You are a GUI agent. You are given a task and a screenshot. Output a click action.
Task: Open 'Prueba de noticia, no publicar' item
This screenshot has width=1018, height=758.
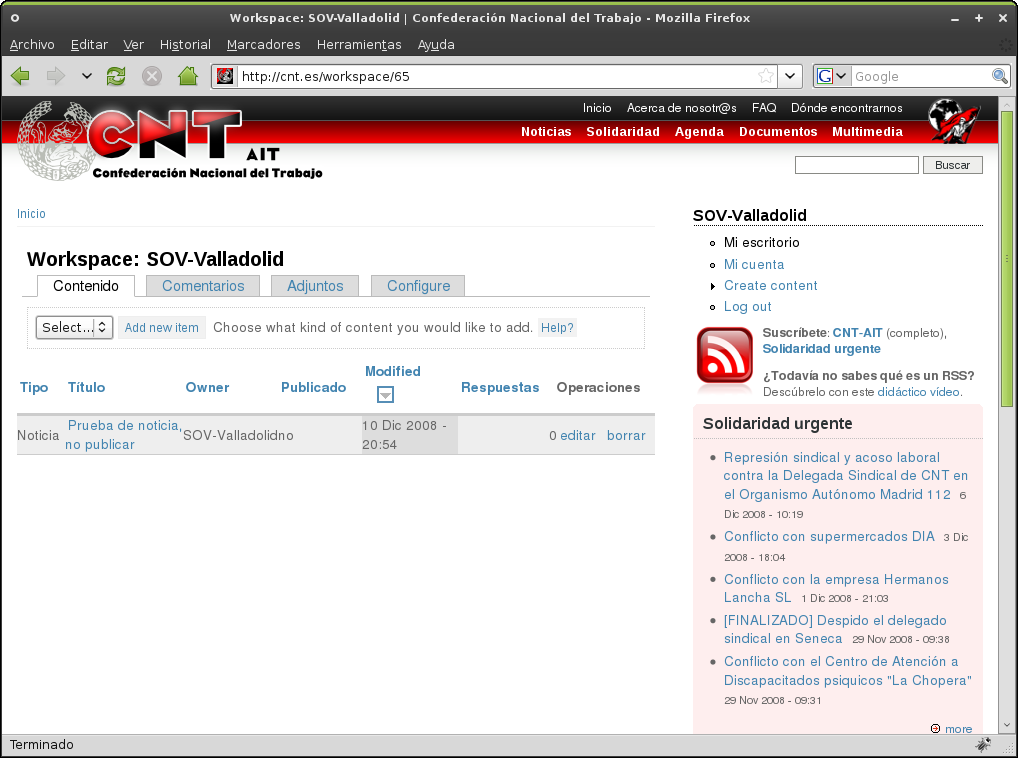123,435
